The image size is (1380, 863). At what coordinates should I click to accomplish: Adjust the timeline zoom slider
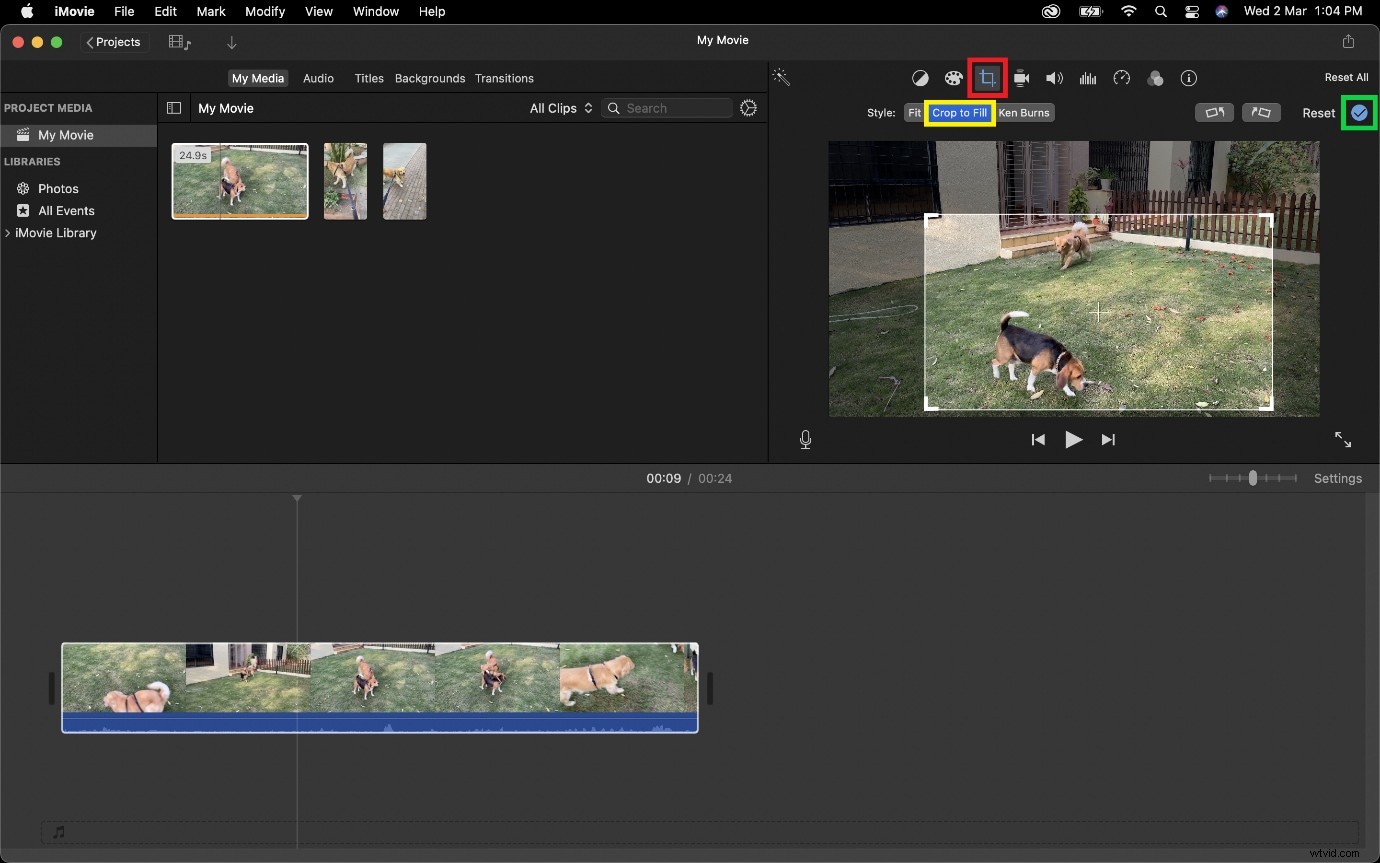[1253, 478]
